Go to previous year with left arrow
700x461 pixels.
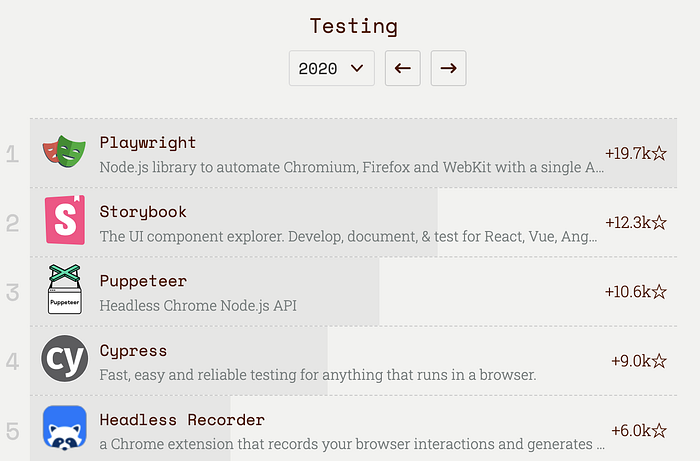point(403,68)
